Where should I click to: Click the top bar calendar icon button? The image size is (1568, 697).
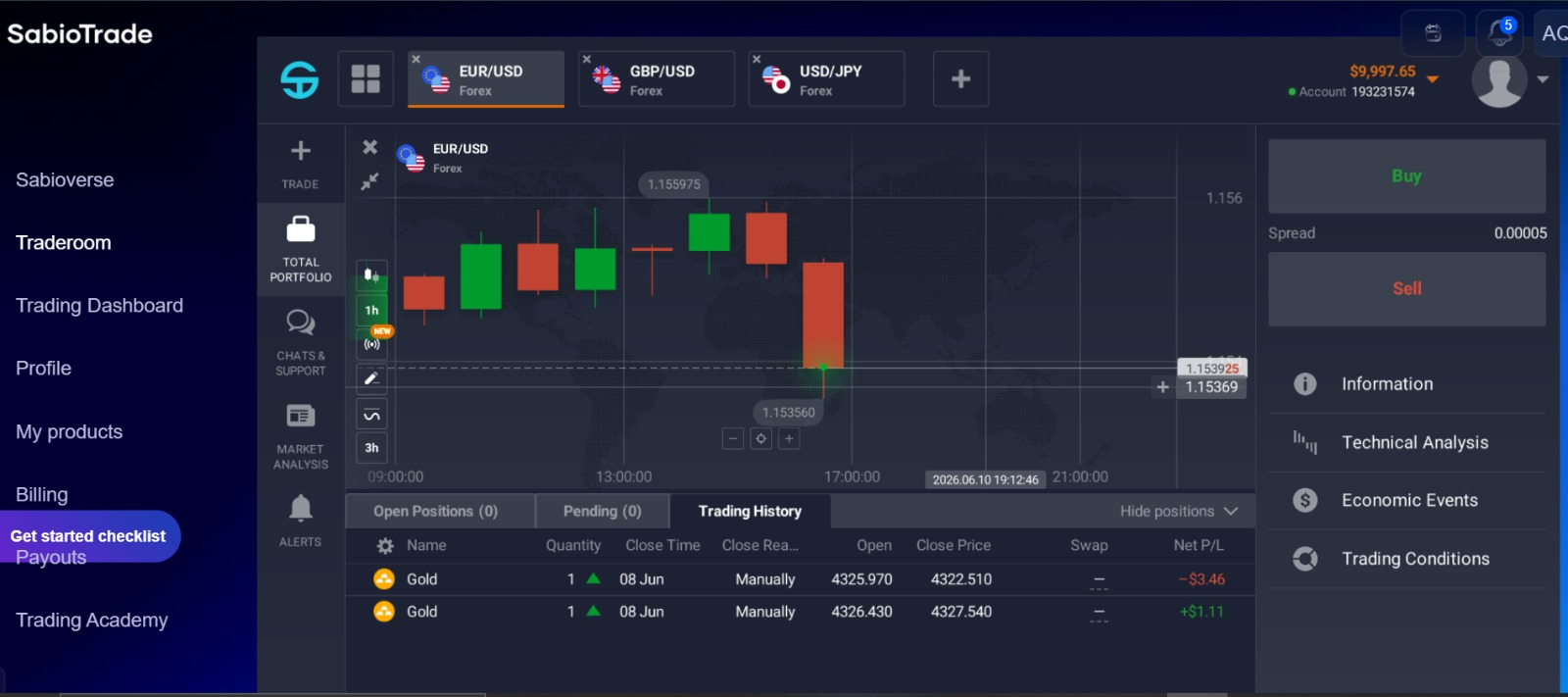click(1433, 33)
